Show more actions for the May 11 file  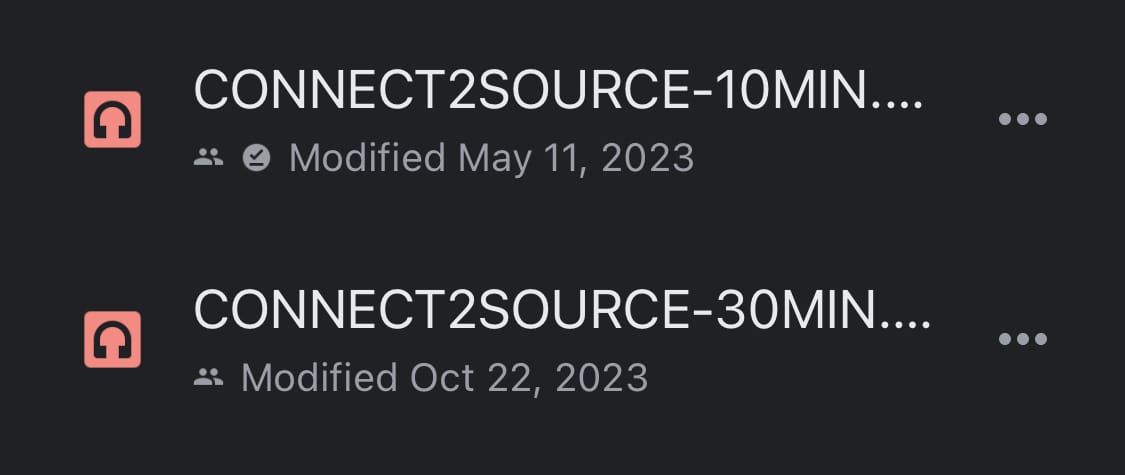click(x=1022, y=119)
